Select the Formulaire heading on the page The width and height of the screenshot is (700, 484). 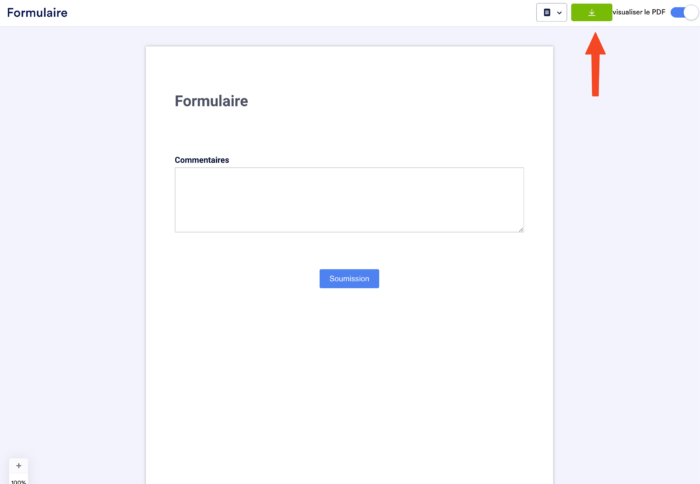pyautogui.click(x=211, y=101)
